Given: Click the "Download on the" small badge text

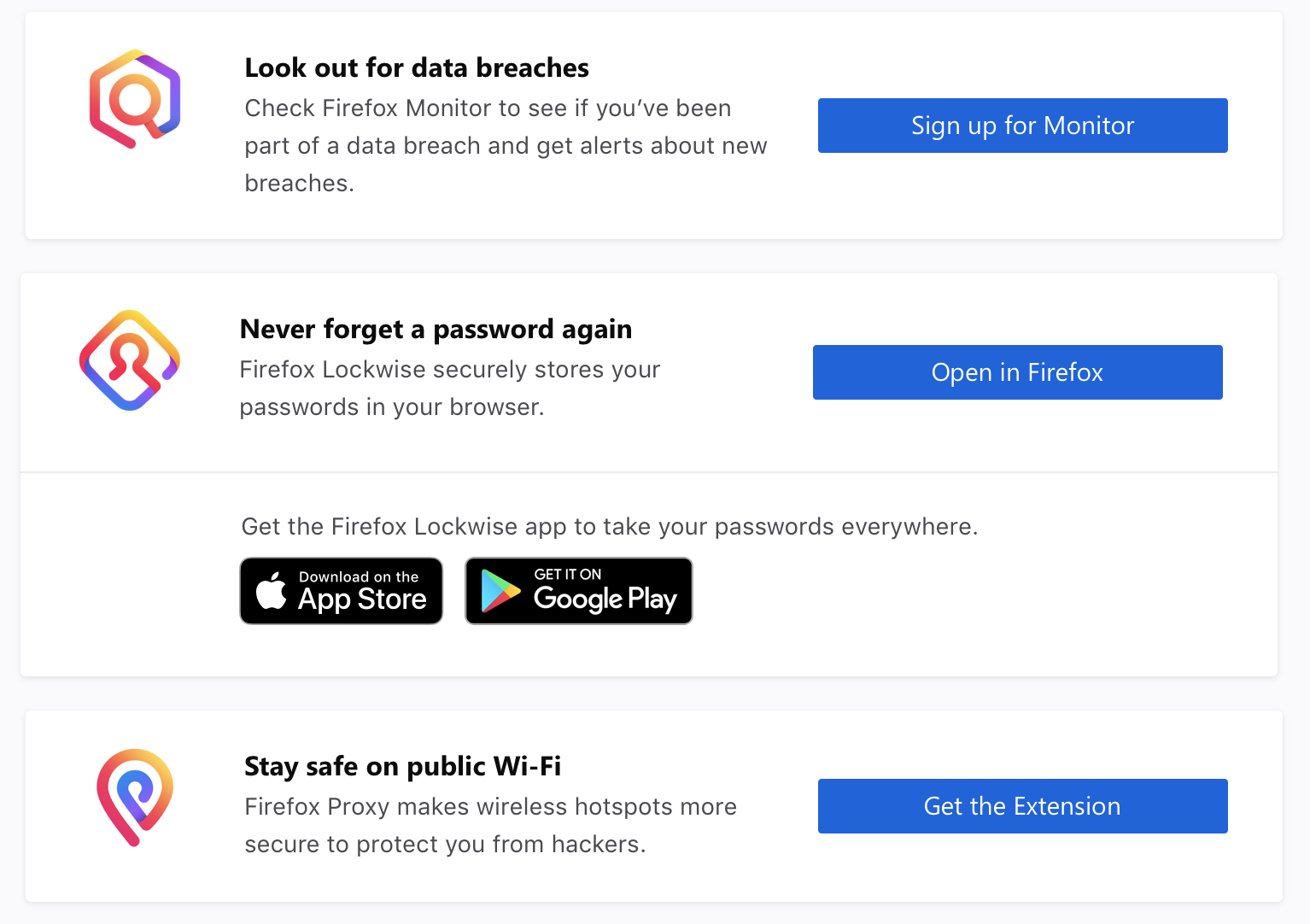Looking at the screenshot, I should pos(359,577).
